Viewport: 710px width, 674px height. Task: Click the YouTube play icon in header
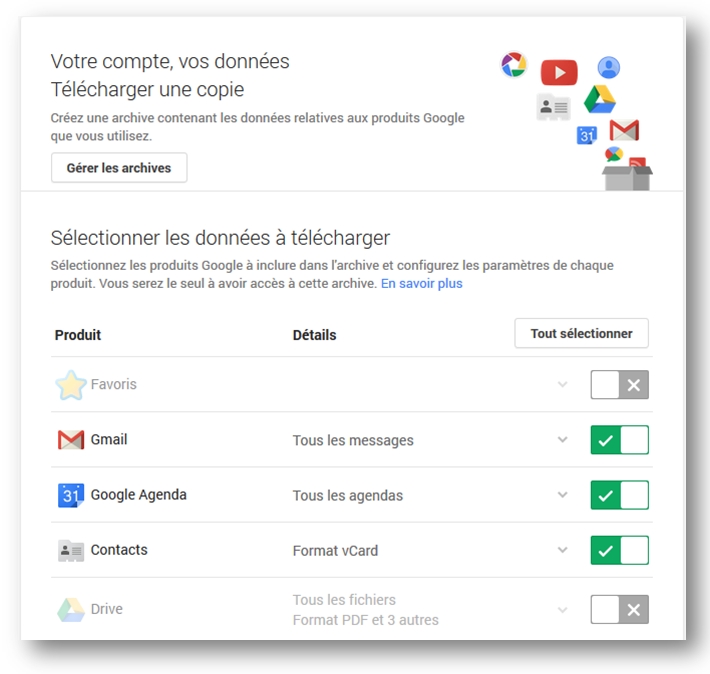coord(559,72)
